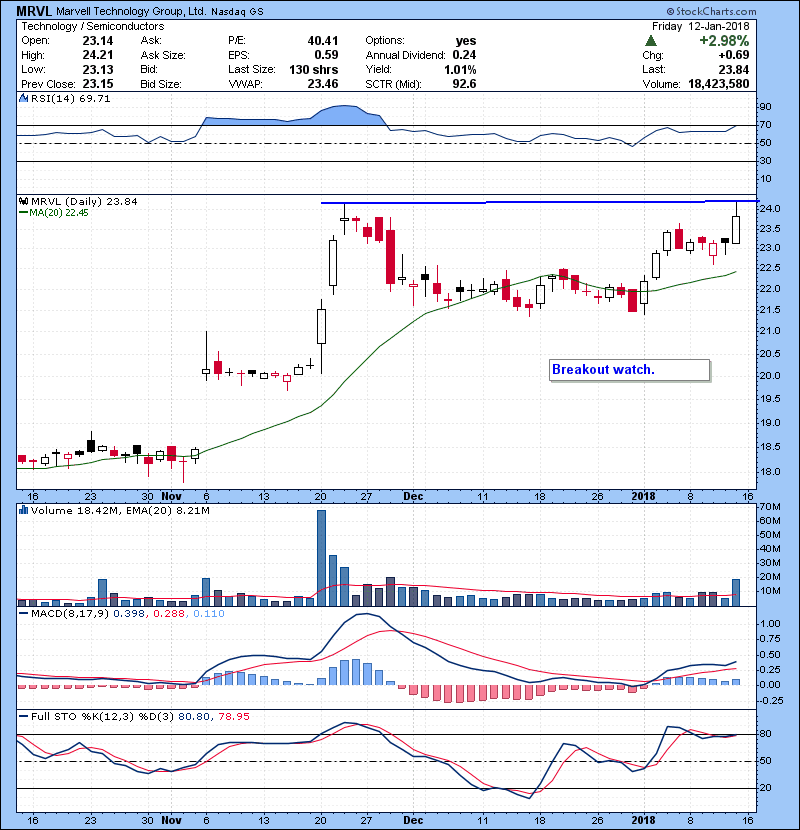The width and height of the screenshot is (800, 830).
Task: Click the 24.0 price scale label
Action: click(769, 209)
